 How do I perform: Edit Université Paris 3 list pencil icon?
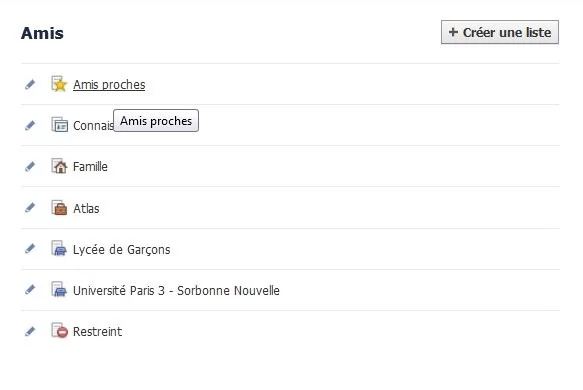click(30, 289)
